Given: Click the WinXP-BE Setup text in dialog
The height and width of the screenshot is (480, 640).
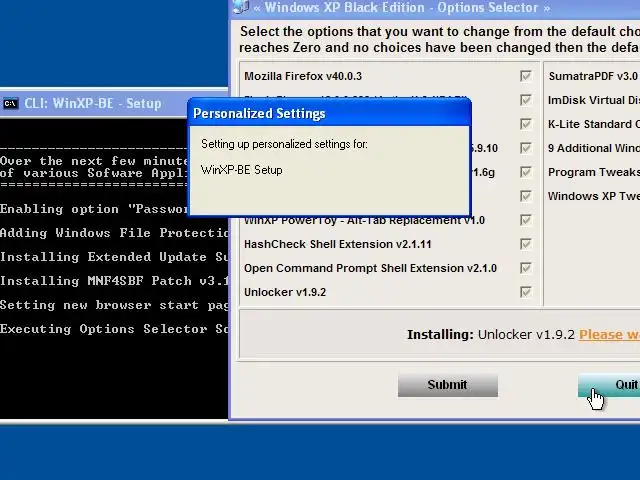Looking at the screenshot, I should point(242,170).
